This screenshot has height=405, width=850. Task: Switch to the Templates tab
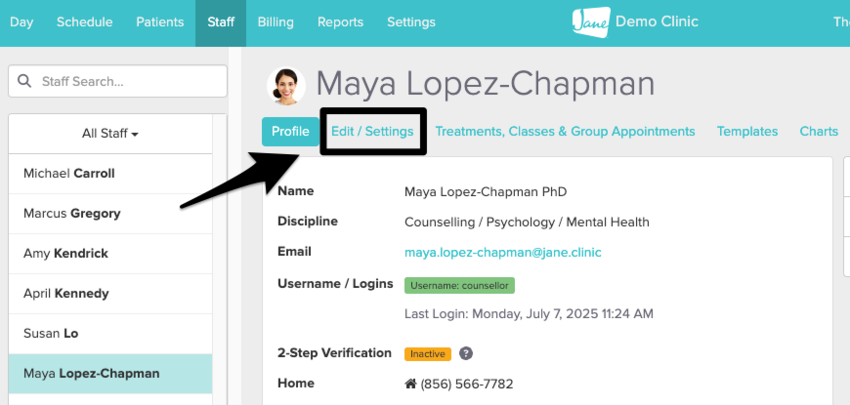click(747, 131)
